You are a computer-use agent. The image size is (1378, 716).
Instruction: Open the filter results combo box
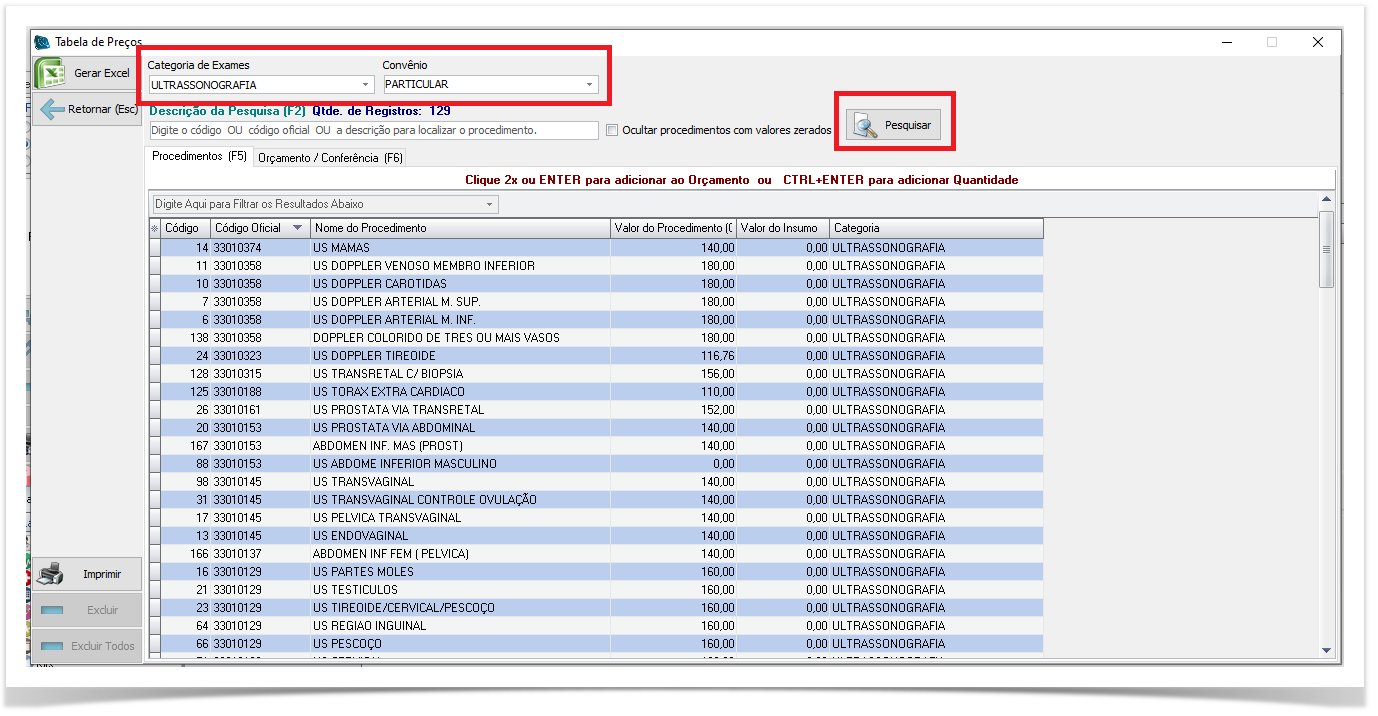(489, 204)
